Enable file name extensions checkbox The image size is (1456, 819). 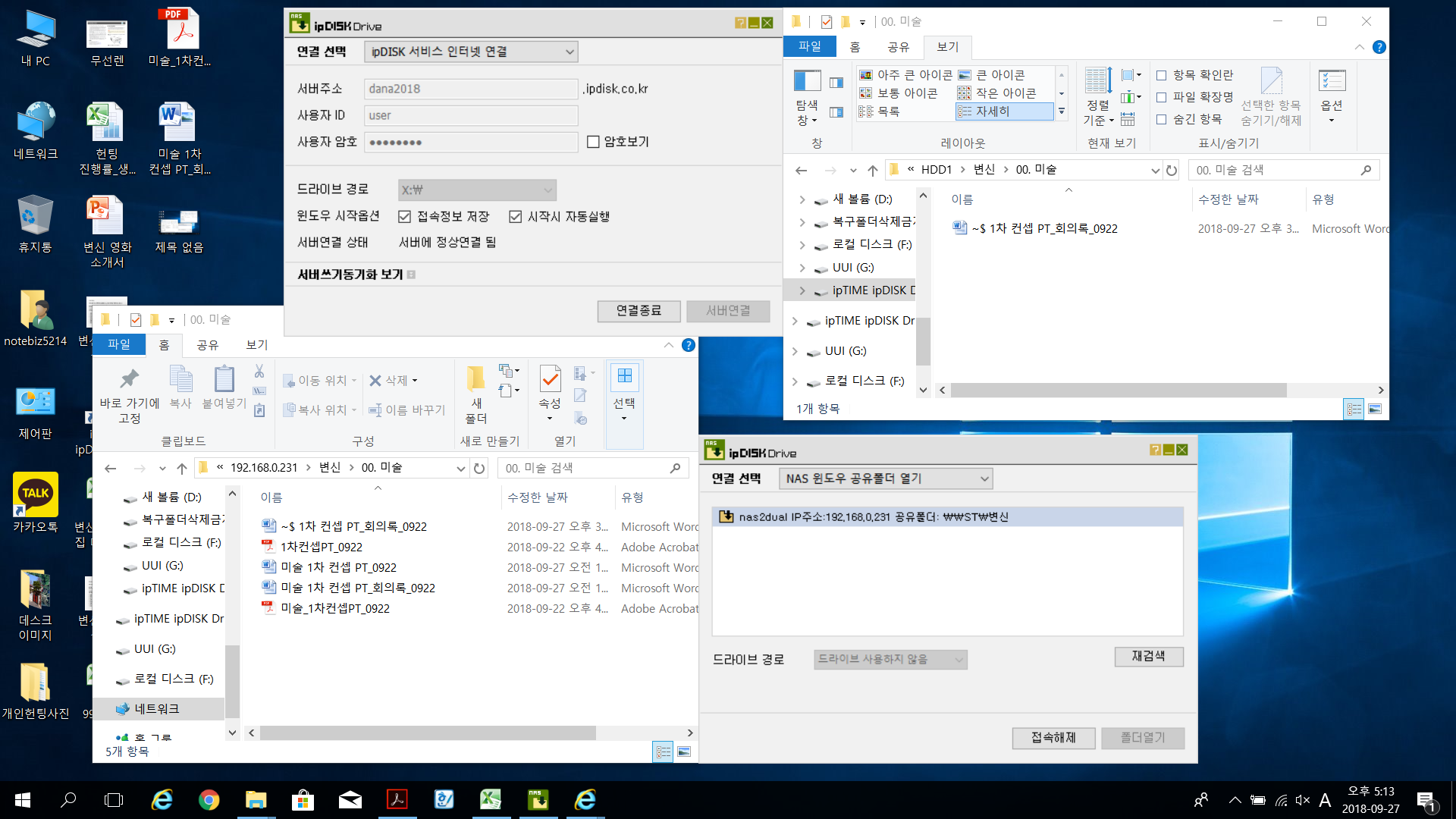click(1161, 97)
